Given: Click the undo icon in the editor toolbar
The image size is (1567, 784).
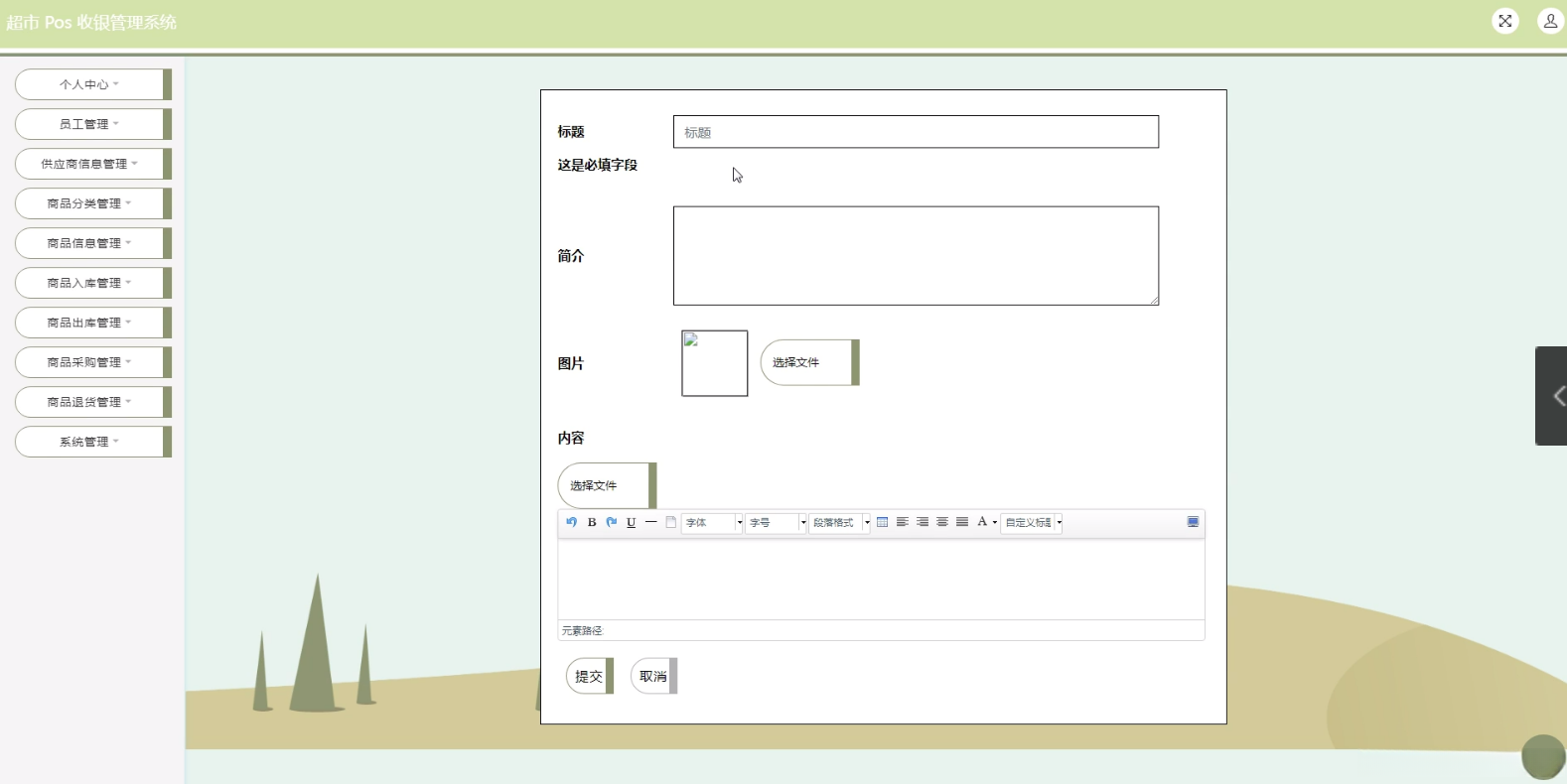Looking at the screenshot, I should click(x=571, y=522).
